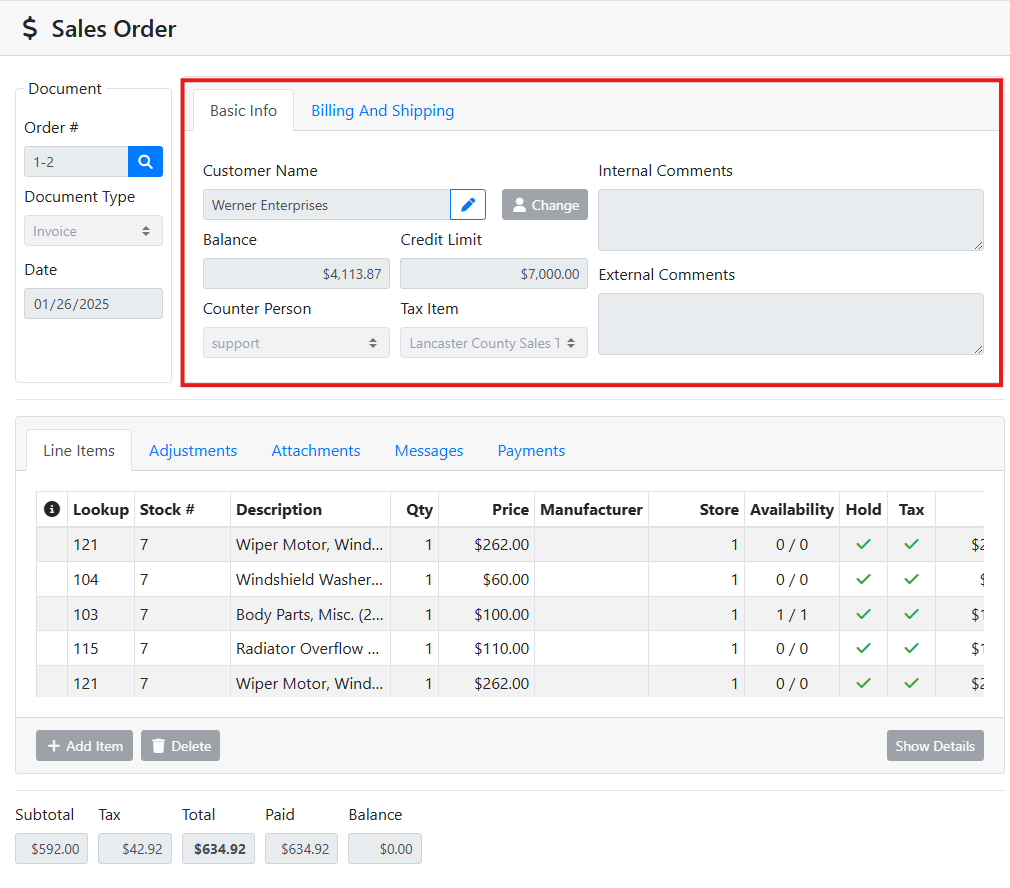
Task: Toggle Tax checkmark for Body Parts row
Action: pyautogui.click(x=911, y=614)
